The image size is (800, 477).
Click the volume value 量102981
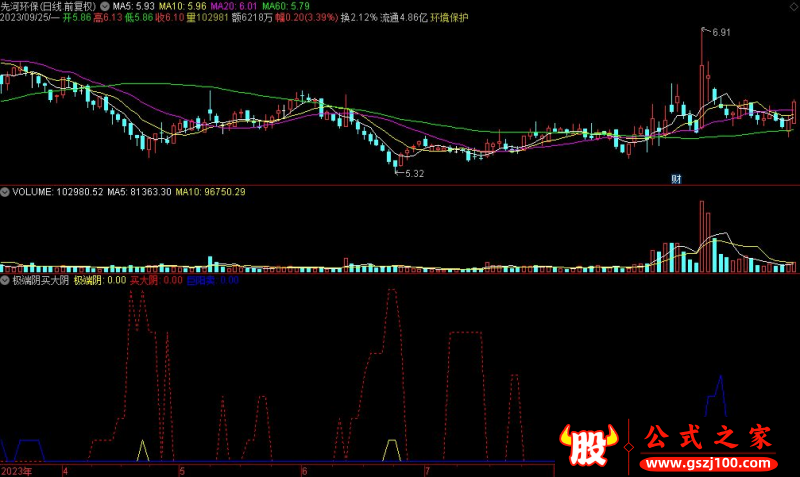207,18
